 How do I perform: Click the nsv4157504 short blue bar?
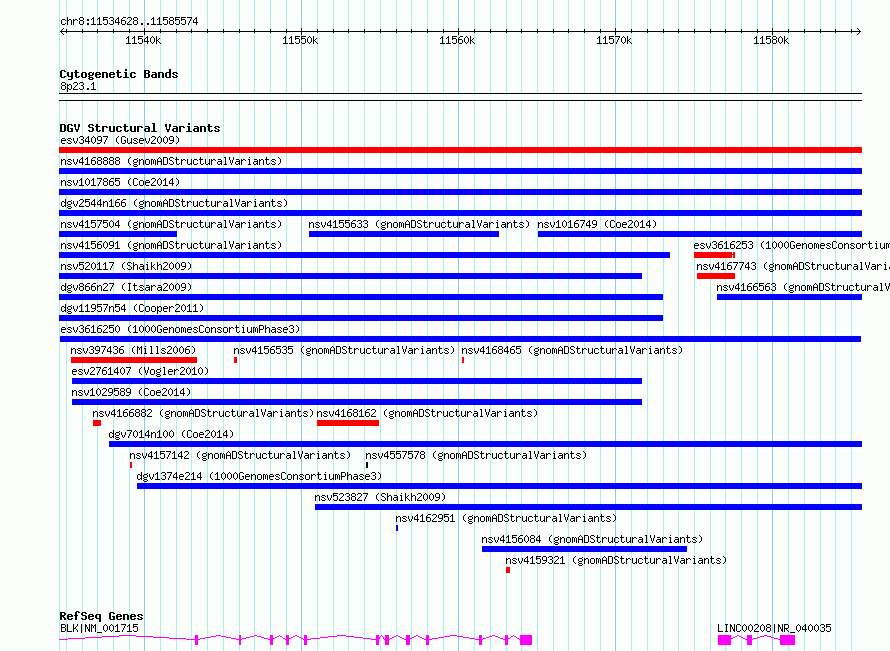(x=118, y=234)
